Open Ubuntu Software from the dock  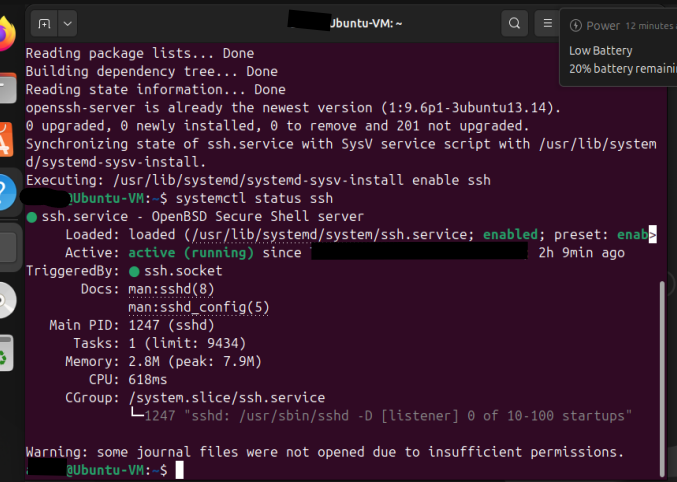pyautogui.click(x=6, y=139)
